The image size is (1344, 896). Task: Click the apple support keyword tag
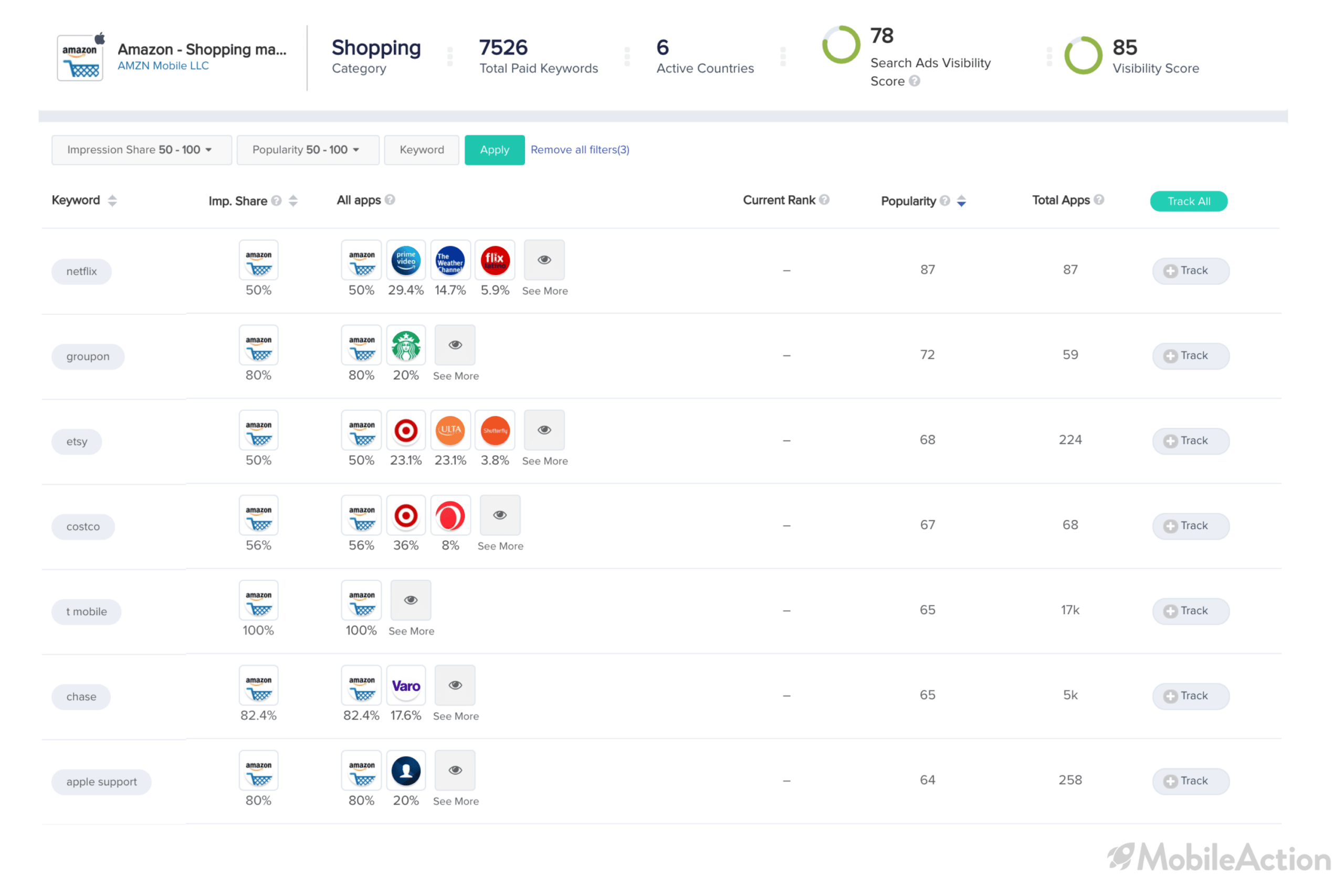pos(102,782)
